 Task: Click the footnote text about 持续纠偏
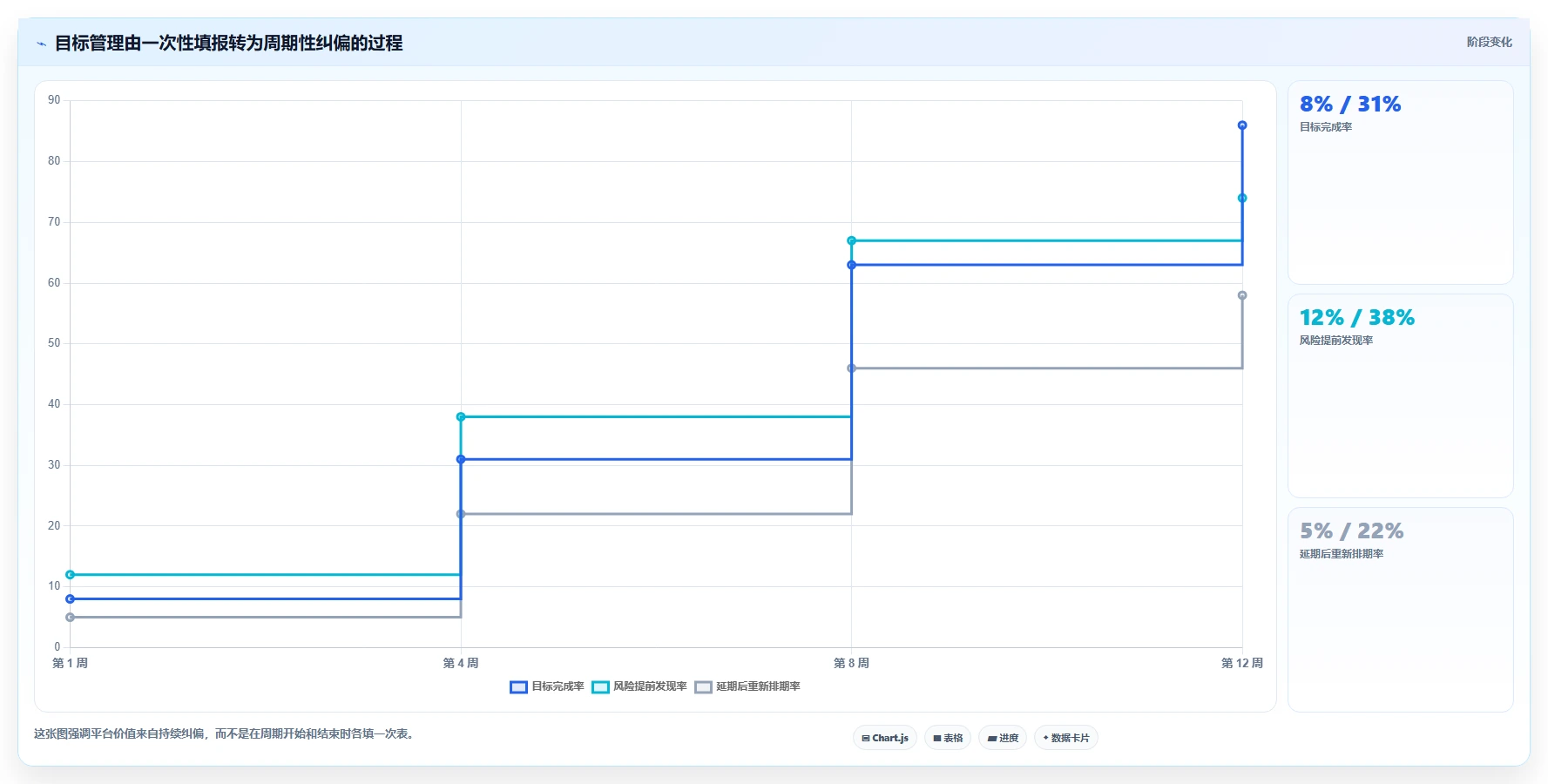click(226, 733)
